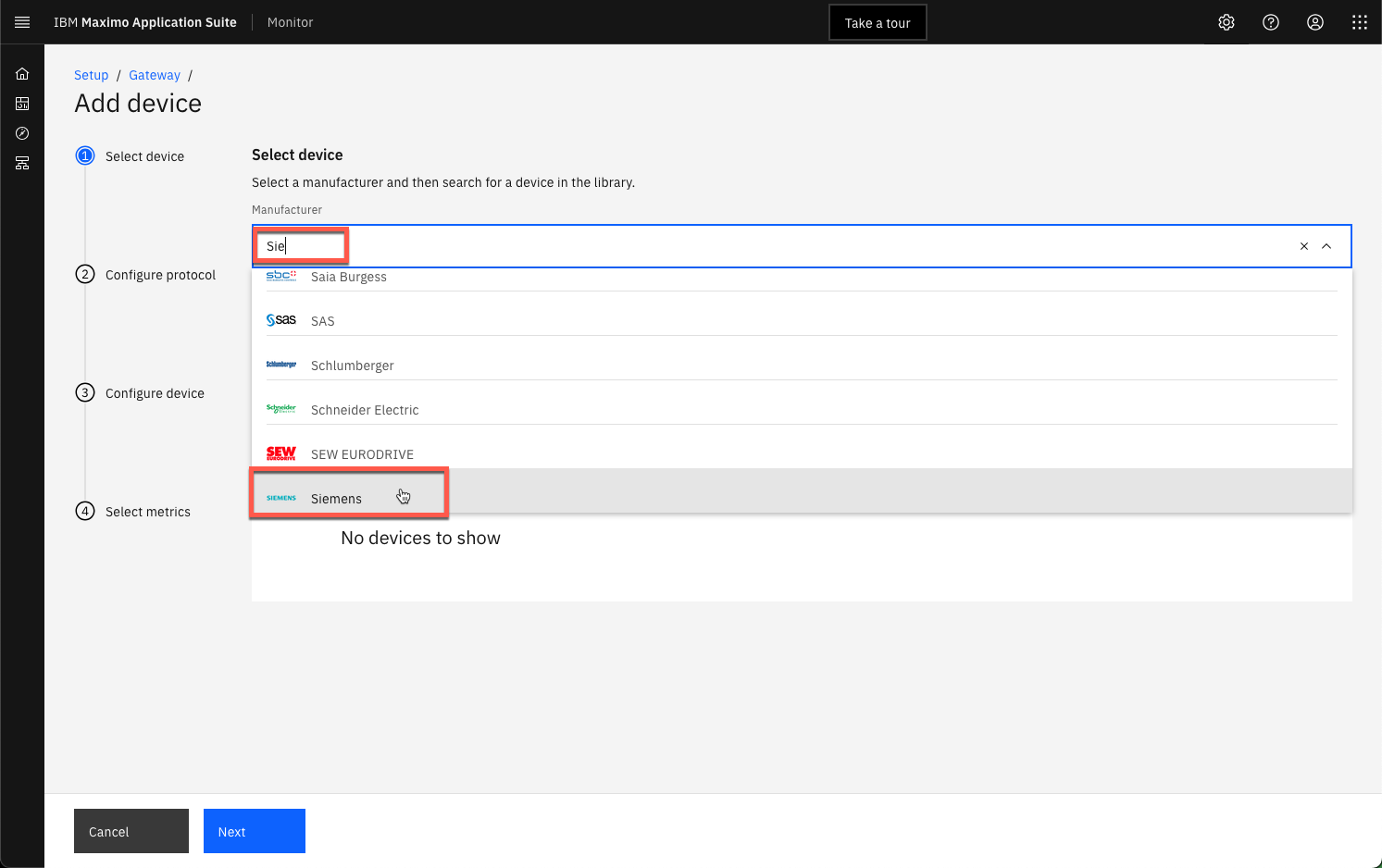Image resolution: width=1382 pixels, height=868 pixels.
Task: Select Siemens from manufacturer list
Action: (x=802, y=490)
